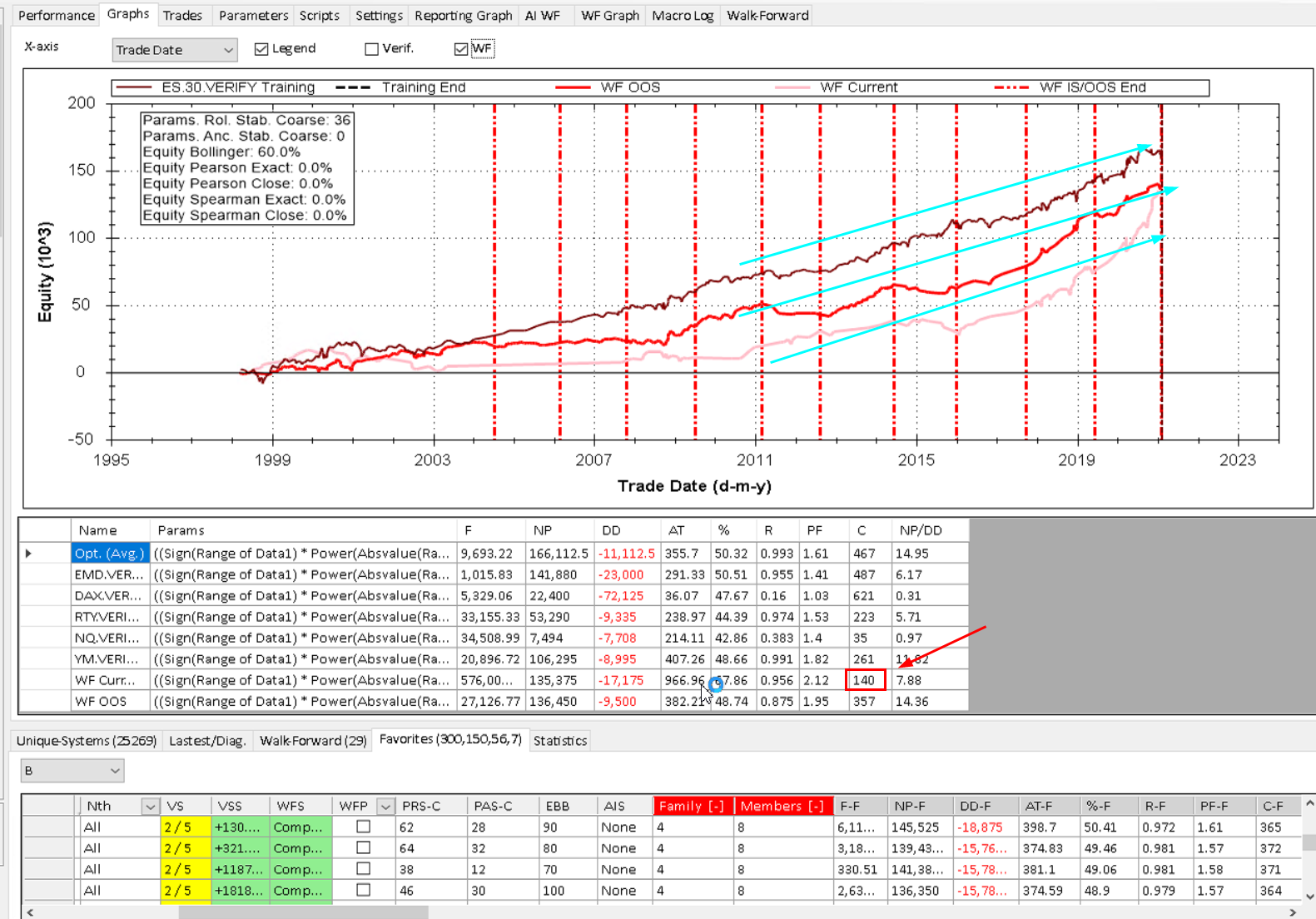Toggle the Legend checkbox
Screen dimensions: 1316x919
pyautogui.click(x=261, y=49)
